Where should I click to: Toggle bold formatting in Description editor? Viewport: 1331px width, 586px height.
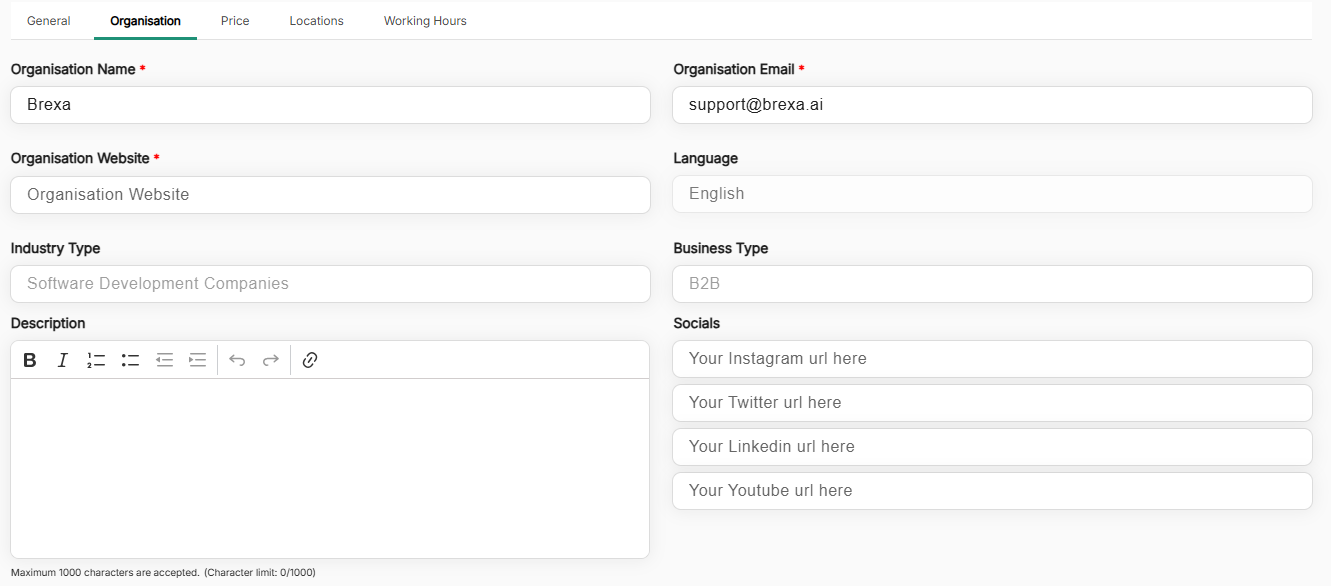coord(30,360)
